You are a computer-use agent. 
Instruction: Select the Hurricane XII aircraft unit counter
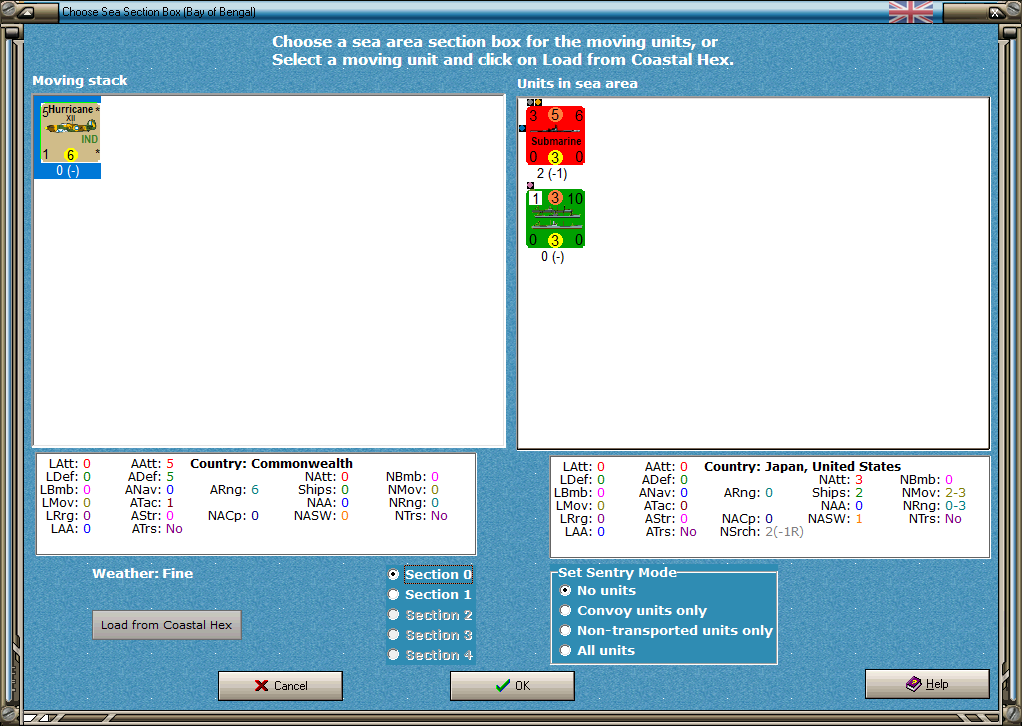70,132
